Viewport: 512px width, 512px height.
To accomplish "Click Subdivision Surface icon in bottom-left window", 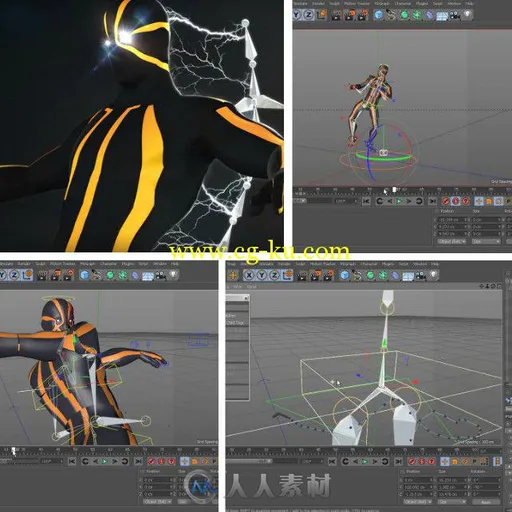I will (x=110, y=275).
